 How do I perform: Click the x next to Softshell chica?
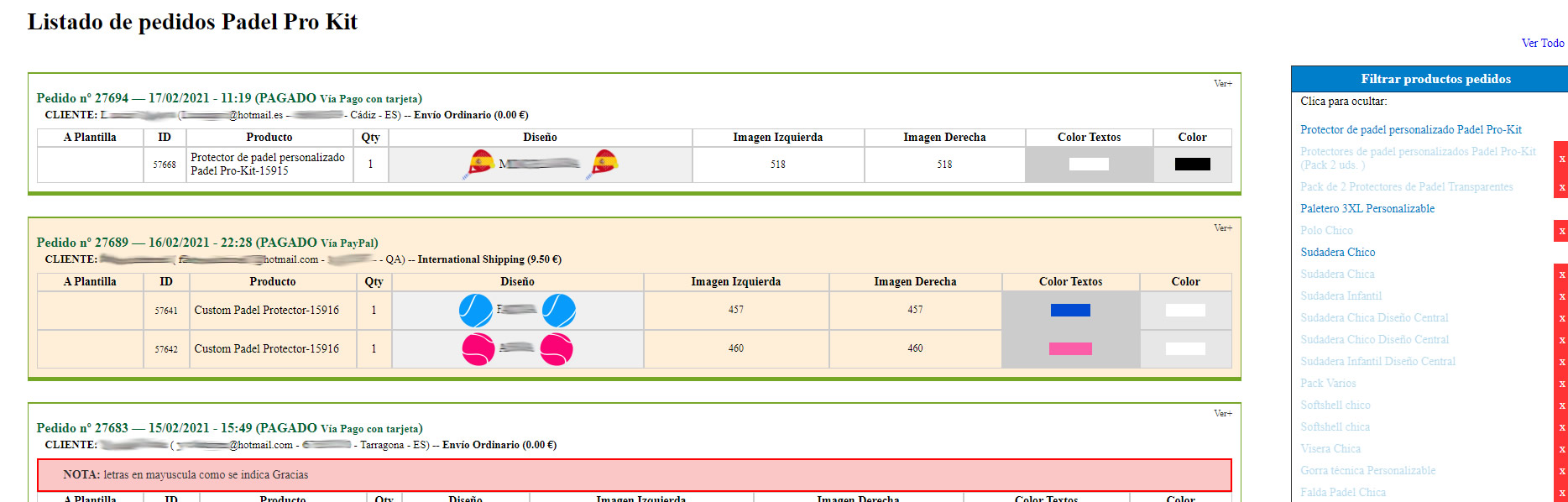point(1561,427)
